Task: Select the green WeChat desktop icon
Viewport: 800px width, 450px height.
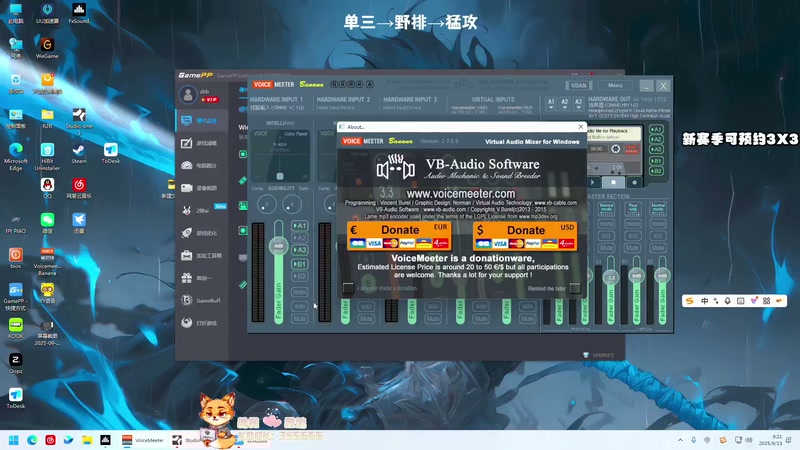Action: 47,223
